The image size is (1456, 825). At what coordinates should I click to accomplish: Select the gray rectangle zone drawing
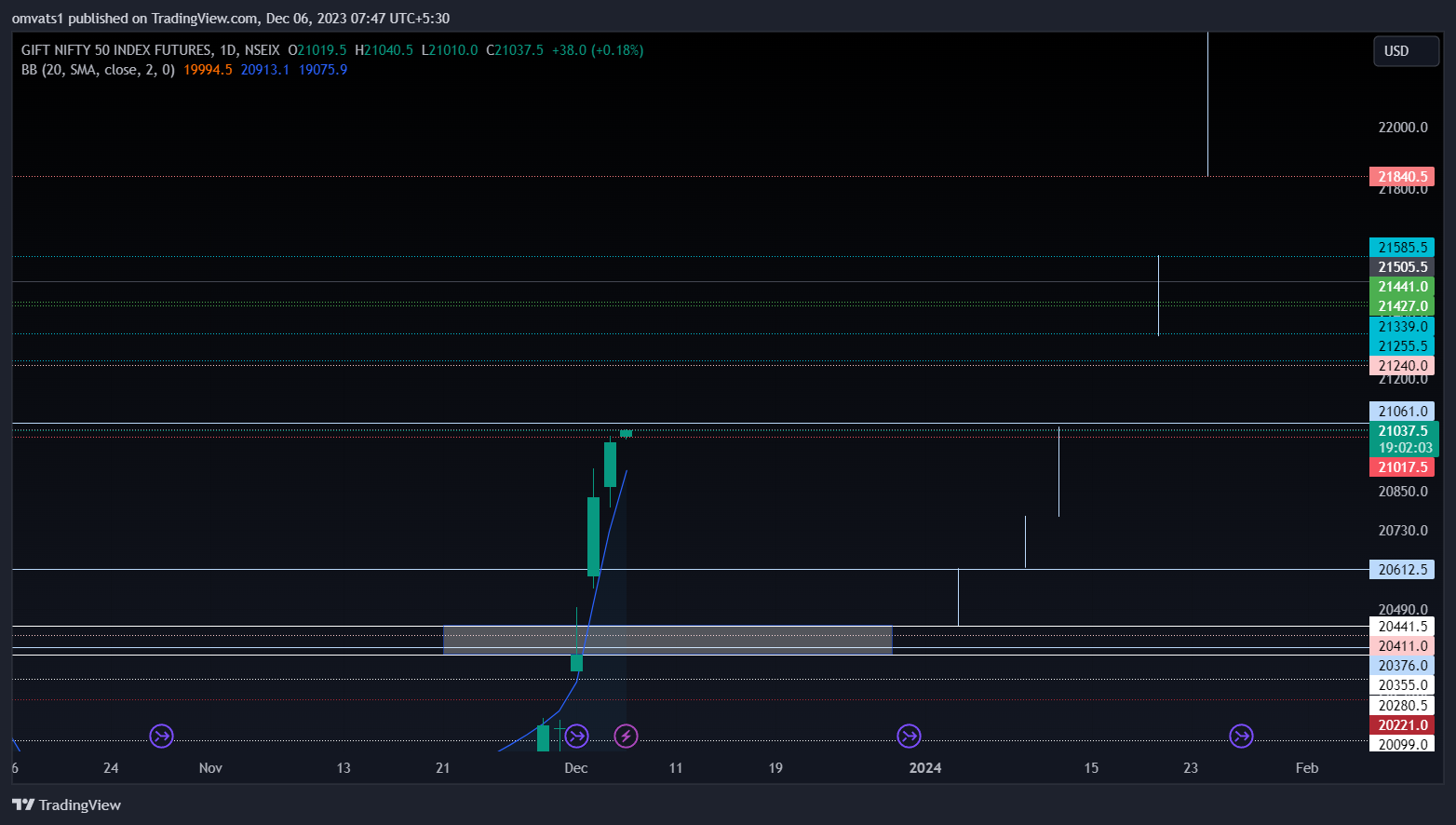(667, 640)
